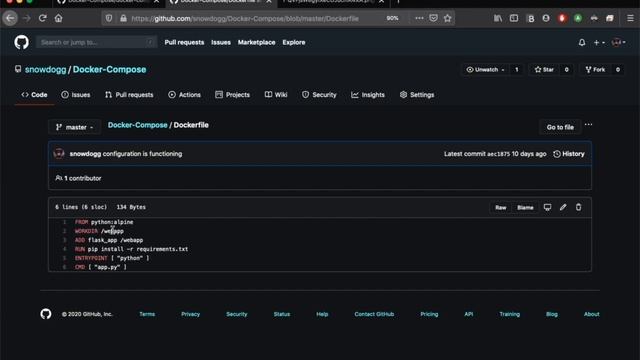This screenshot has width=640, height=360.
Task: Open the plus create-new dropdown
Action: coord(599,42)
